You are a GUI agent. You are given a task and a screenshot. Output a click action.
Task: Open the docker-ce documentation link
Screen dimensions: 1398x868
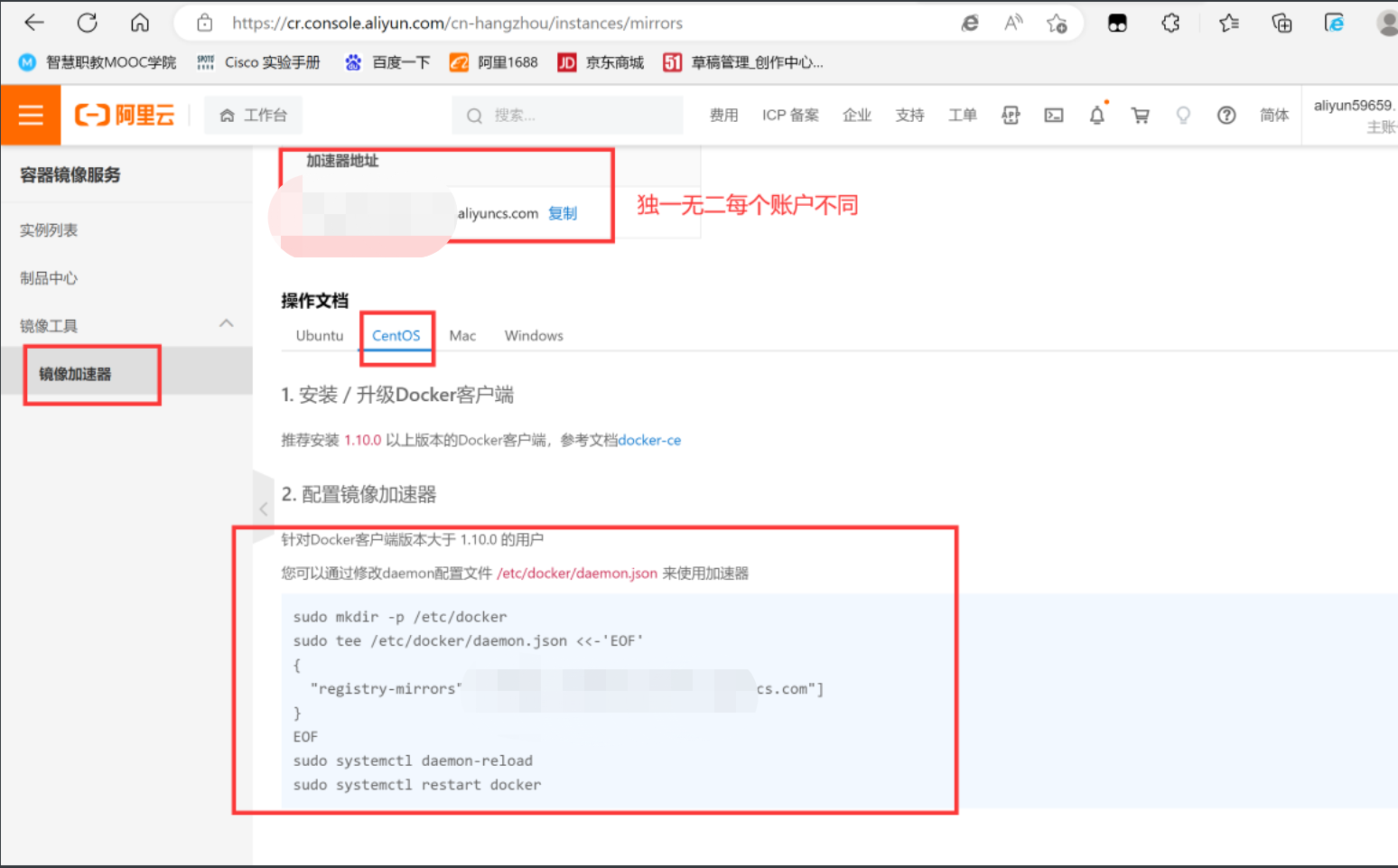pyautogui.click(x=649, y=440)
